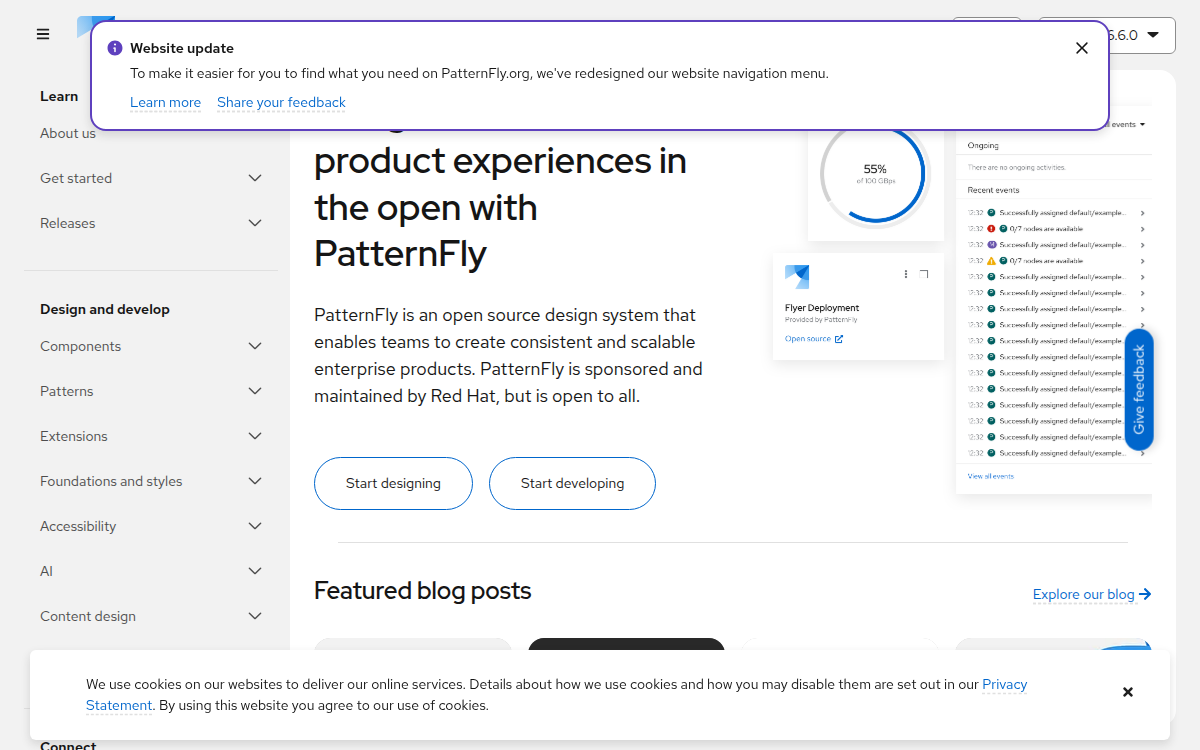The height and width of the screenshot is (750, 1200).
Task: Click the Learn section title in sidebar
Action: pyautogui.click(x=59, y=96)
